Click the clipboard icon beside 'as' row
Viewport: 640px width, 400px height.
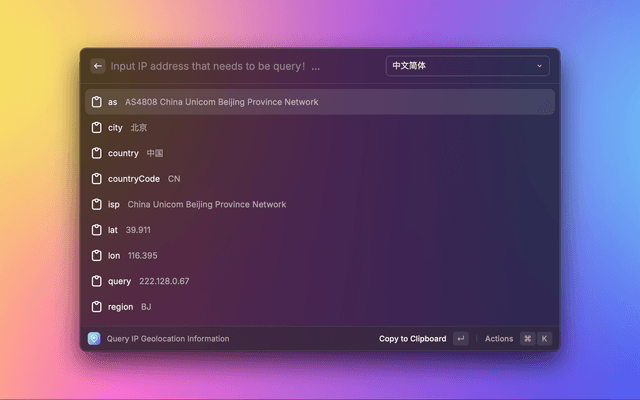97,102
